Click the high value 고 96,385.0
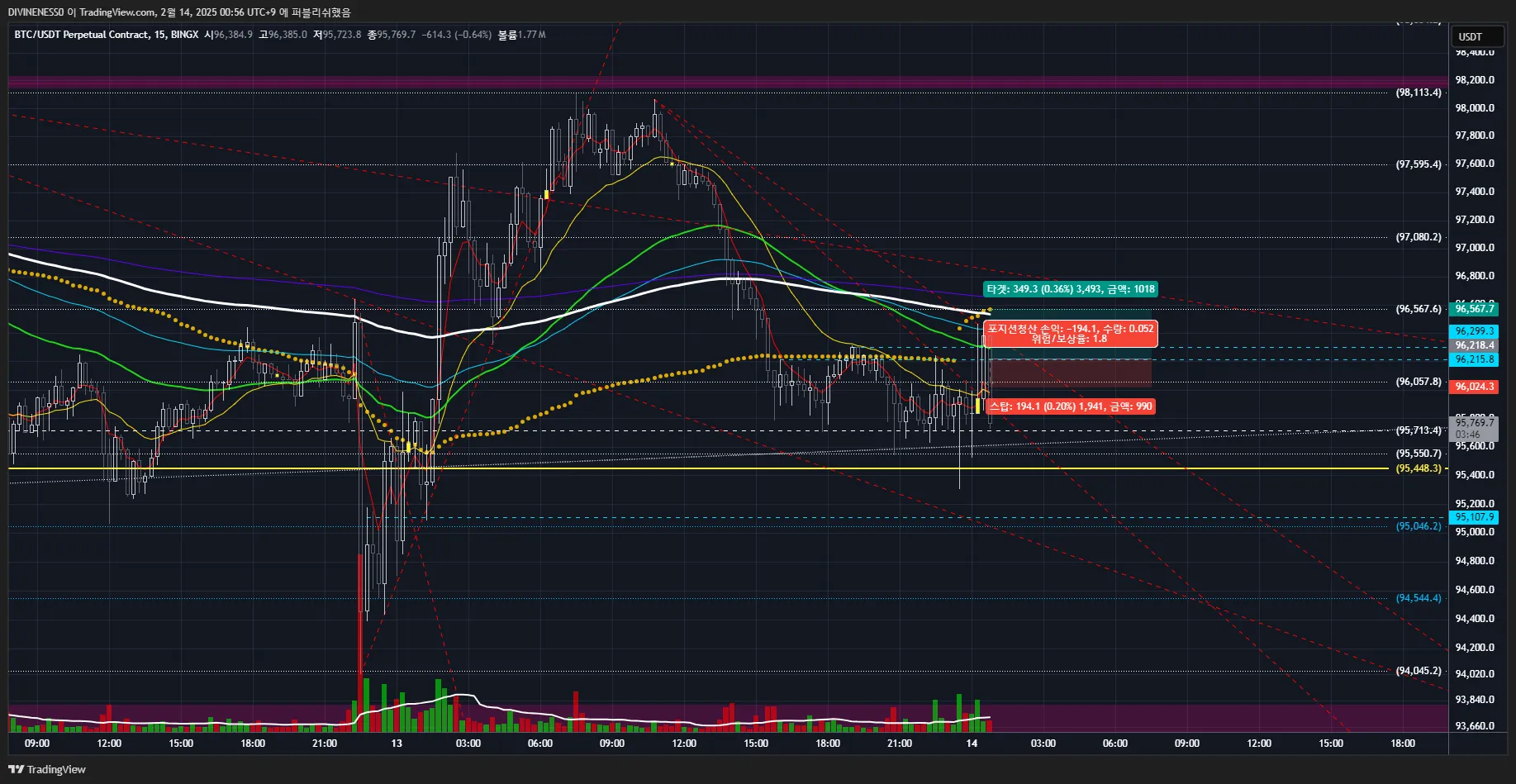Screen dimensions: 1516x784 (x=283, y=35)
